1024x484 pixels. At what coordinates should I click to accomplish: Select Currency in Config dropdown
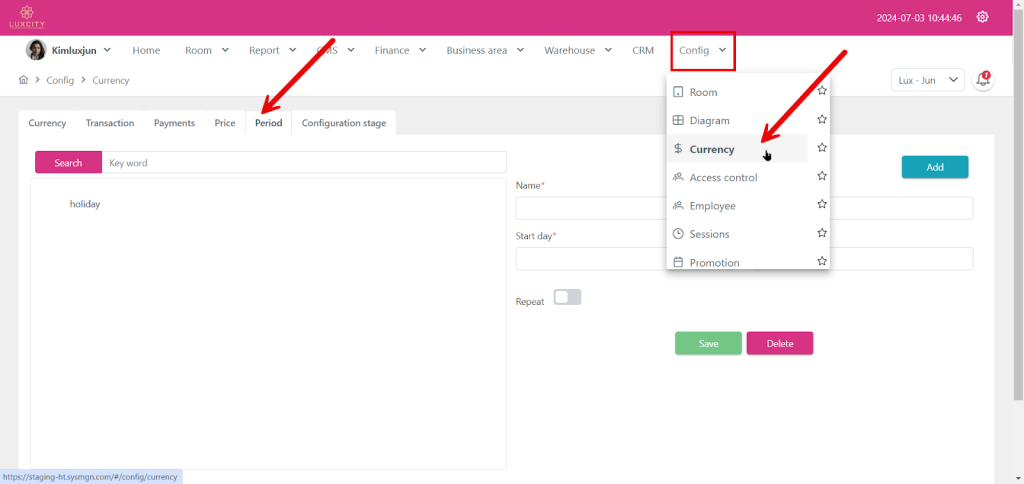tap(712, 149)
